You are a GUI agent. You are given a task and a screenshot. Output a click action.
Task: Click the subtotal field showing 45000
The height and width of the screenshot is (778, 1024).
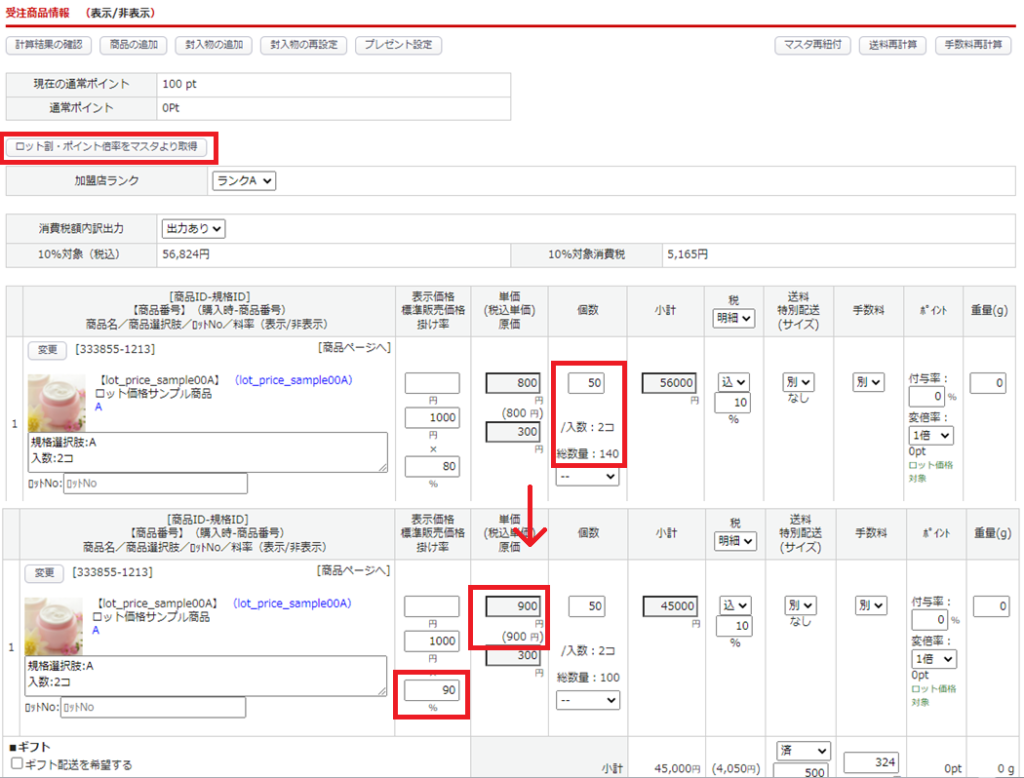pyautogui.click(x=668, y=606)
